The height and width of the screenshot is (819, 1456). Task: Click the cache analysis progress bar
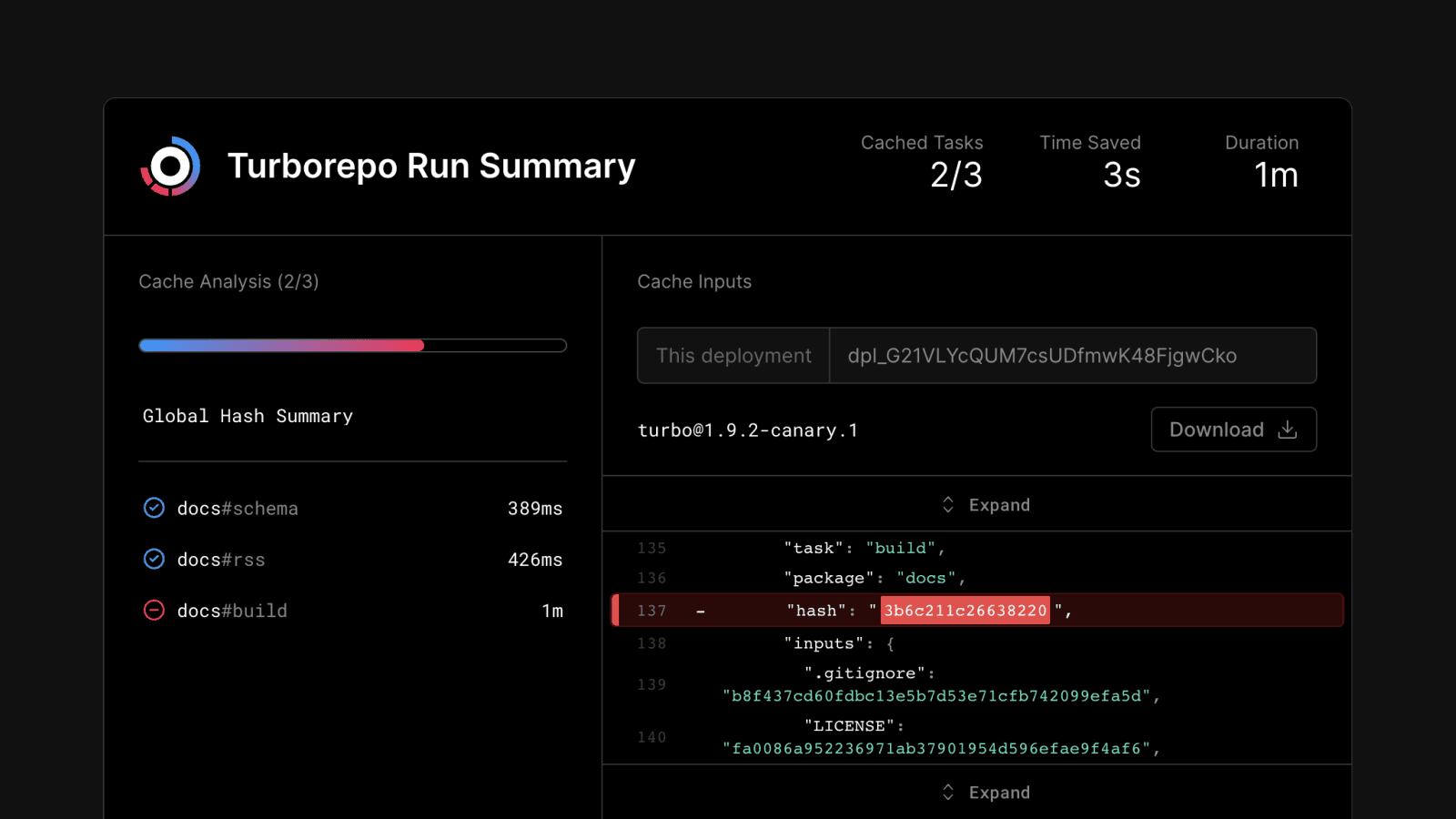[x=352, y=346]
